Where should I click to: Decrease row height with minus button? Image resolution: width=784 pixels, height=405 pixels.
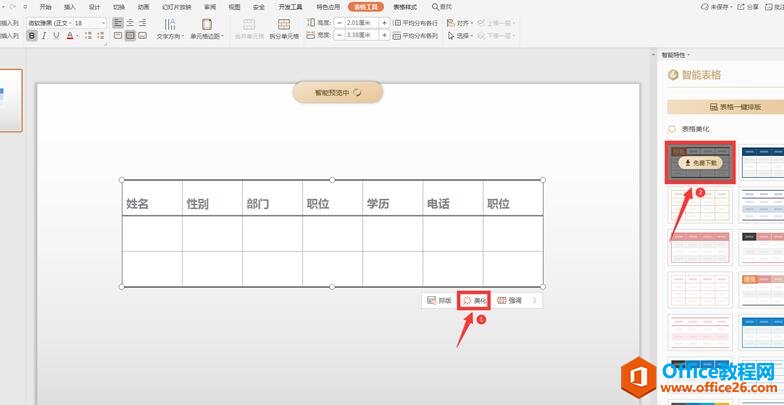pos(340,22)
